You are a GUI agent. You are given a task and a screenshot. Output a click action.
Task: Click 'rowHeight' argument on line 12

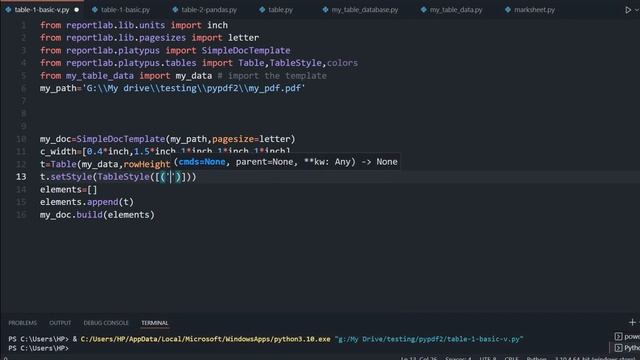(x=147, y=164)
